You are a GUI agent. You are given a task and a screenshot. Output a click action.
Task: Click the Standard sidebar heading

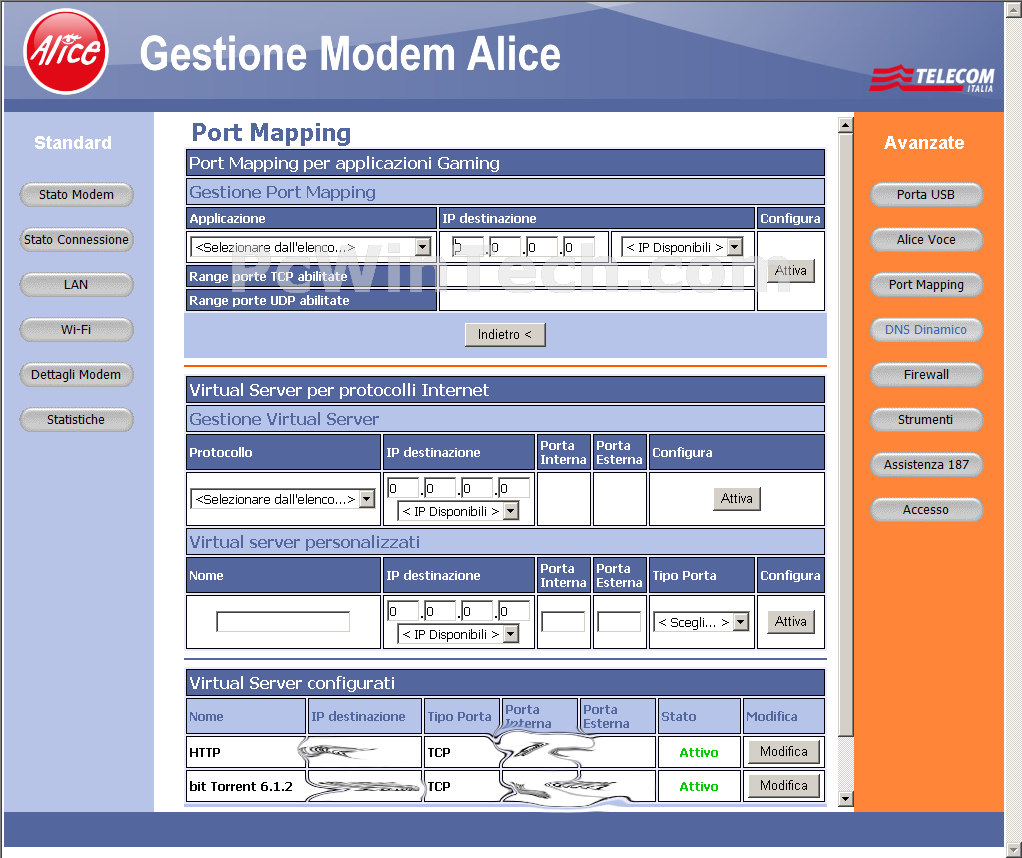tap(73, 142)
